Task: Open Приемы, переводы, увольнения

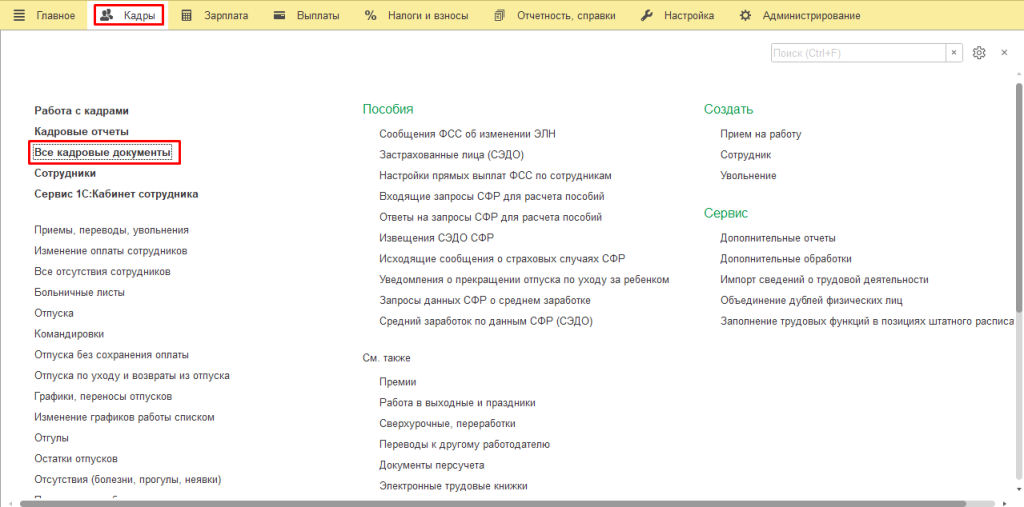Action: (x=112, y=230)
